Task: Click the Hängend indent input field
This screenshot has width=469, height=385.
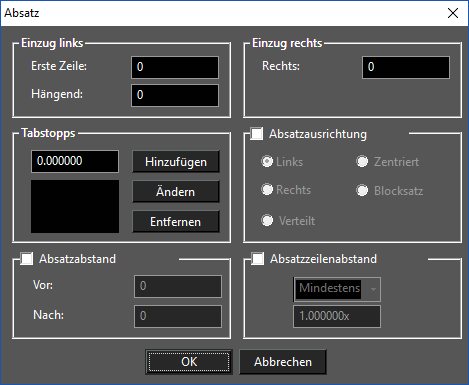Action: (x=175, y=95)
